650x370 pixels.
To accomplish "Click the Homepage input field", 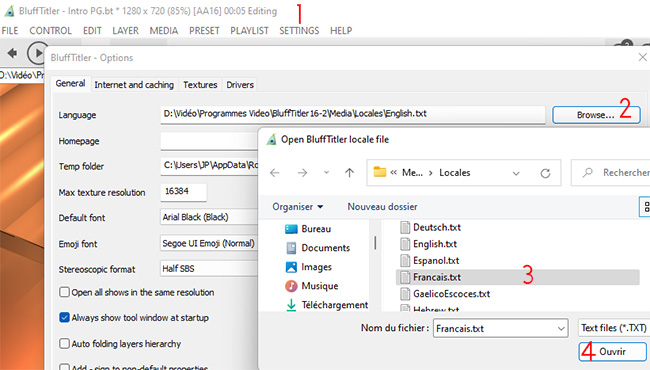I will 209,141.
